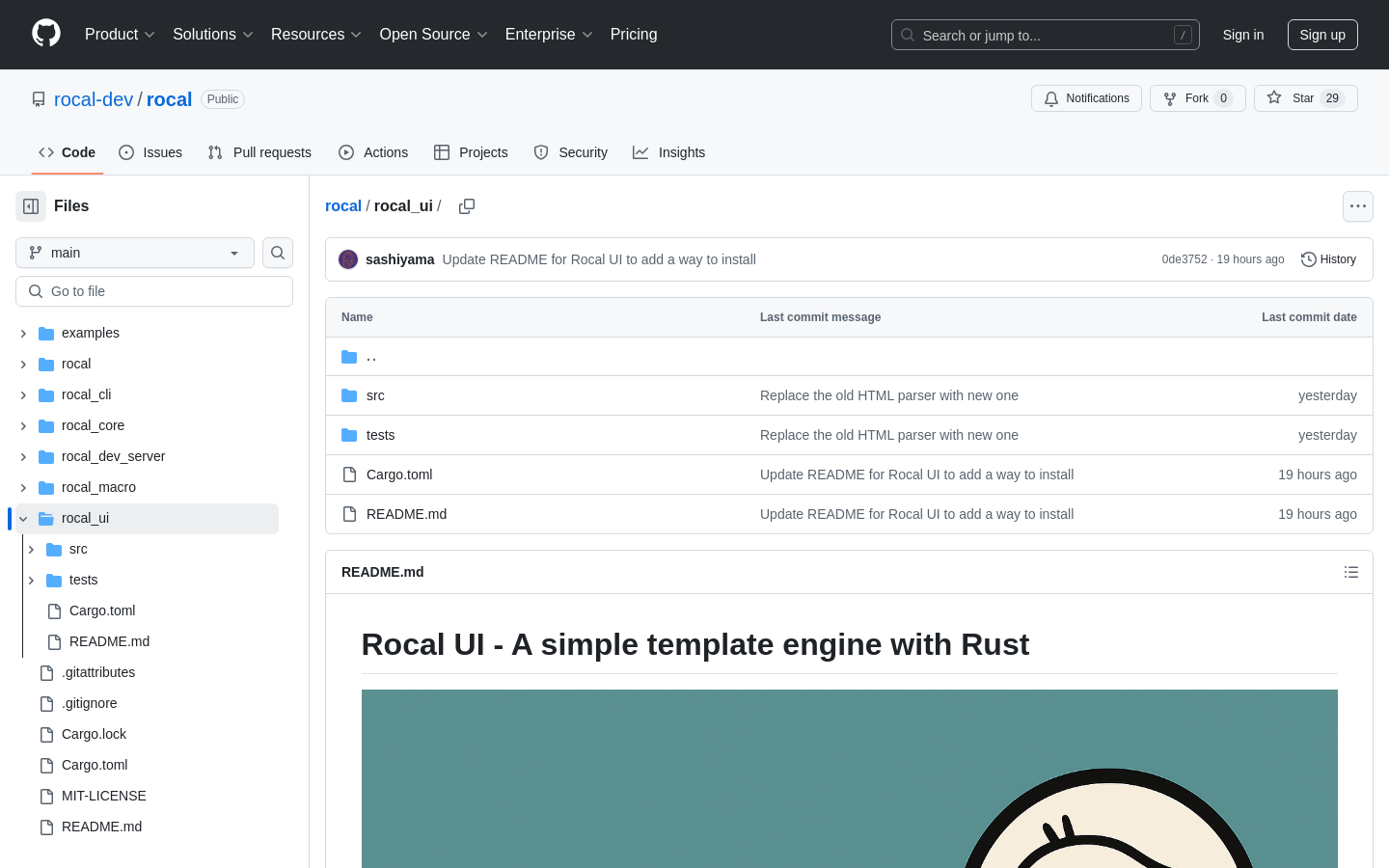Expand the rocal_macro folder in tree
Screen dimensions: 1389x868
23,487
